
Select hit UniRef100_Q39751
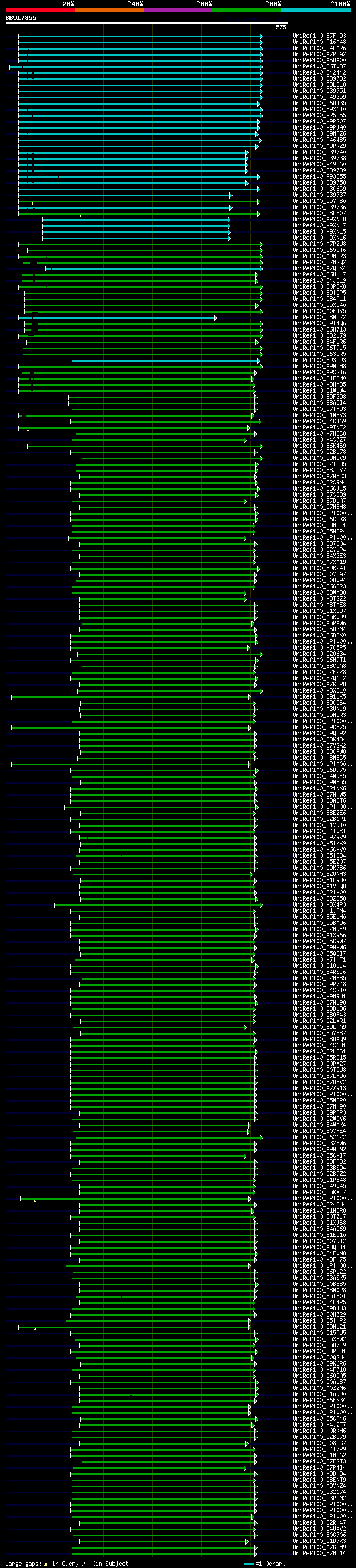(x=319, y=91)
